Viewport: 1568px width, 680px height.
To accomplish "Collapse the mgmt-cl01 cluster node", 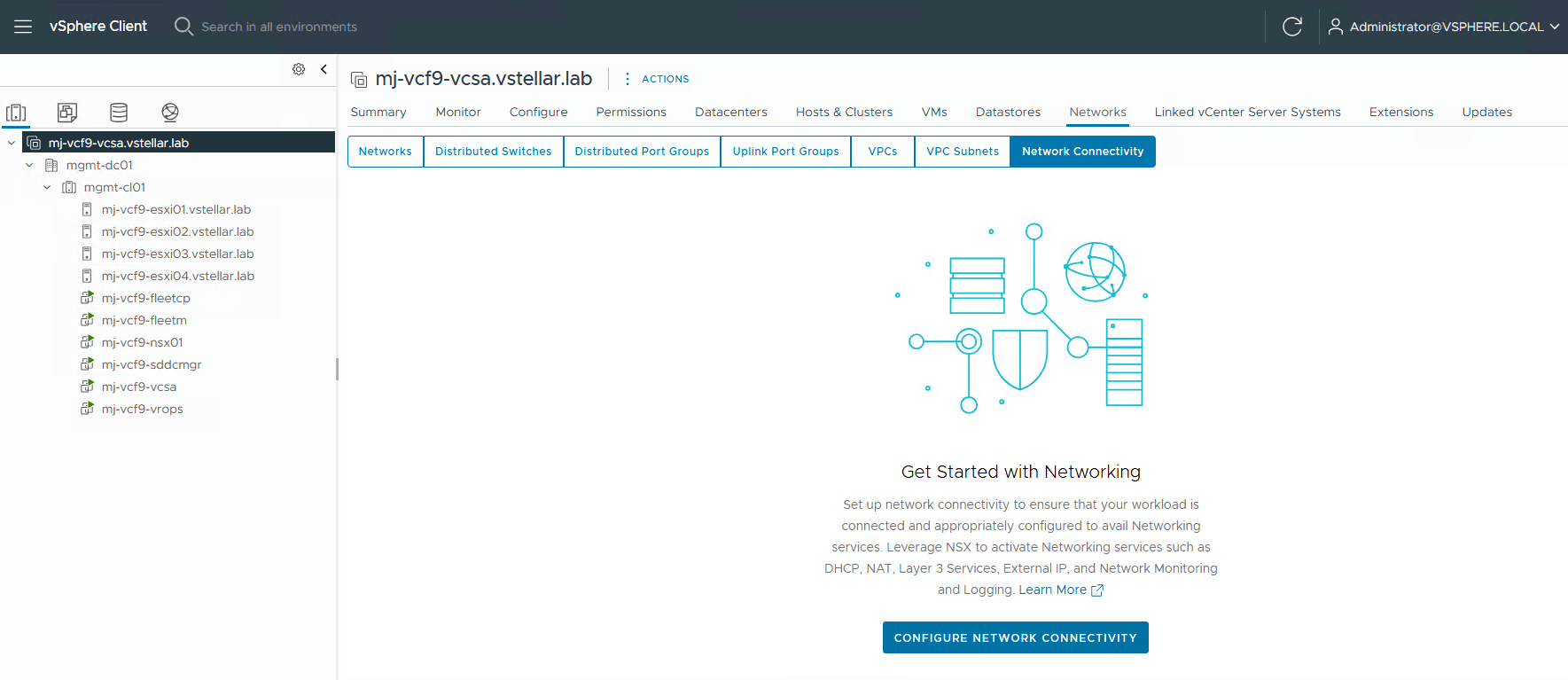I will click(x=47, y=187).
